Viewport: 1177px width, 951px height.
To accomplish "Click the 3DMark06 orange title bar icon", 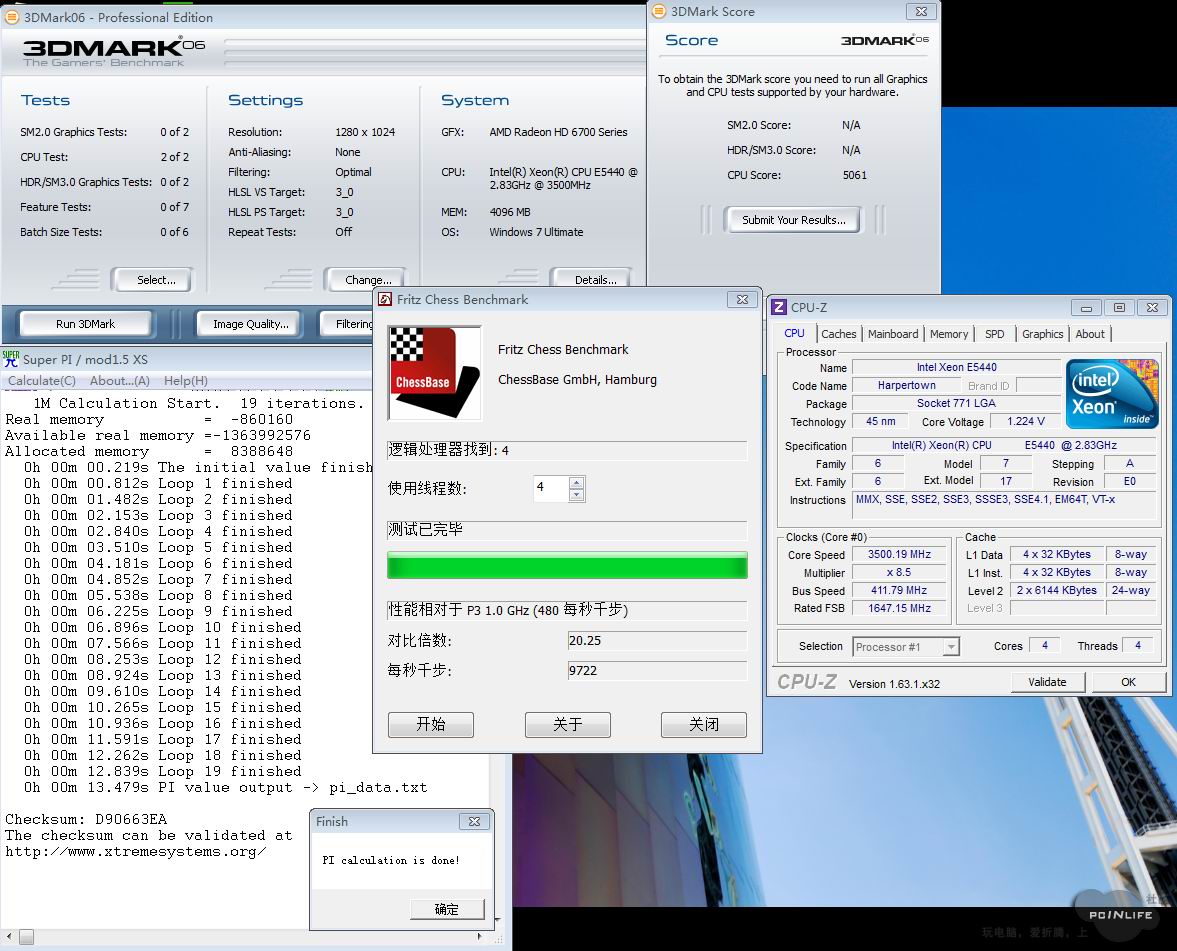I will [x=12, y=17].
